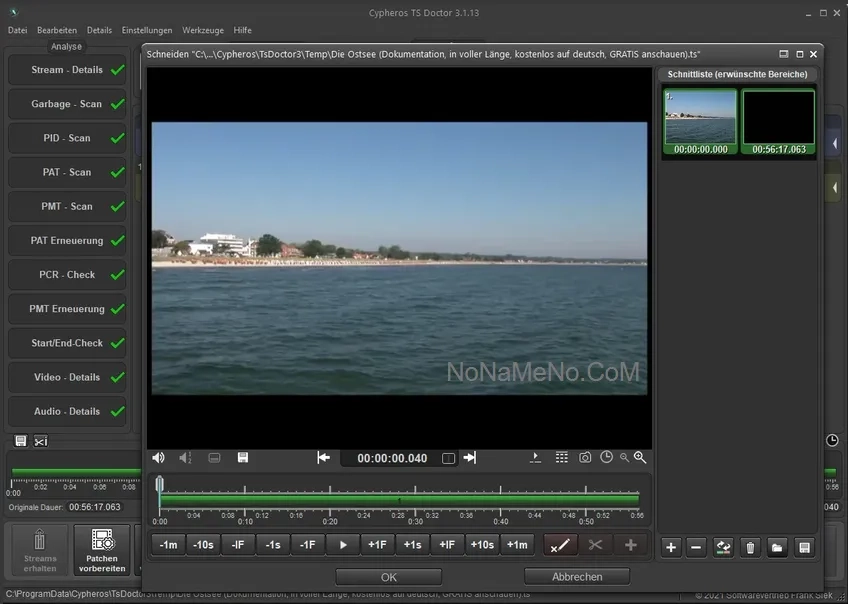The height and width of the screenshot is (604, 848).
Task: Add cut area with plus icon
Action: click(x=671, y=547)
